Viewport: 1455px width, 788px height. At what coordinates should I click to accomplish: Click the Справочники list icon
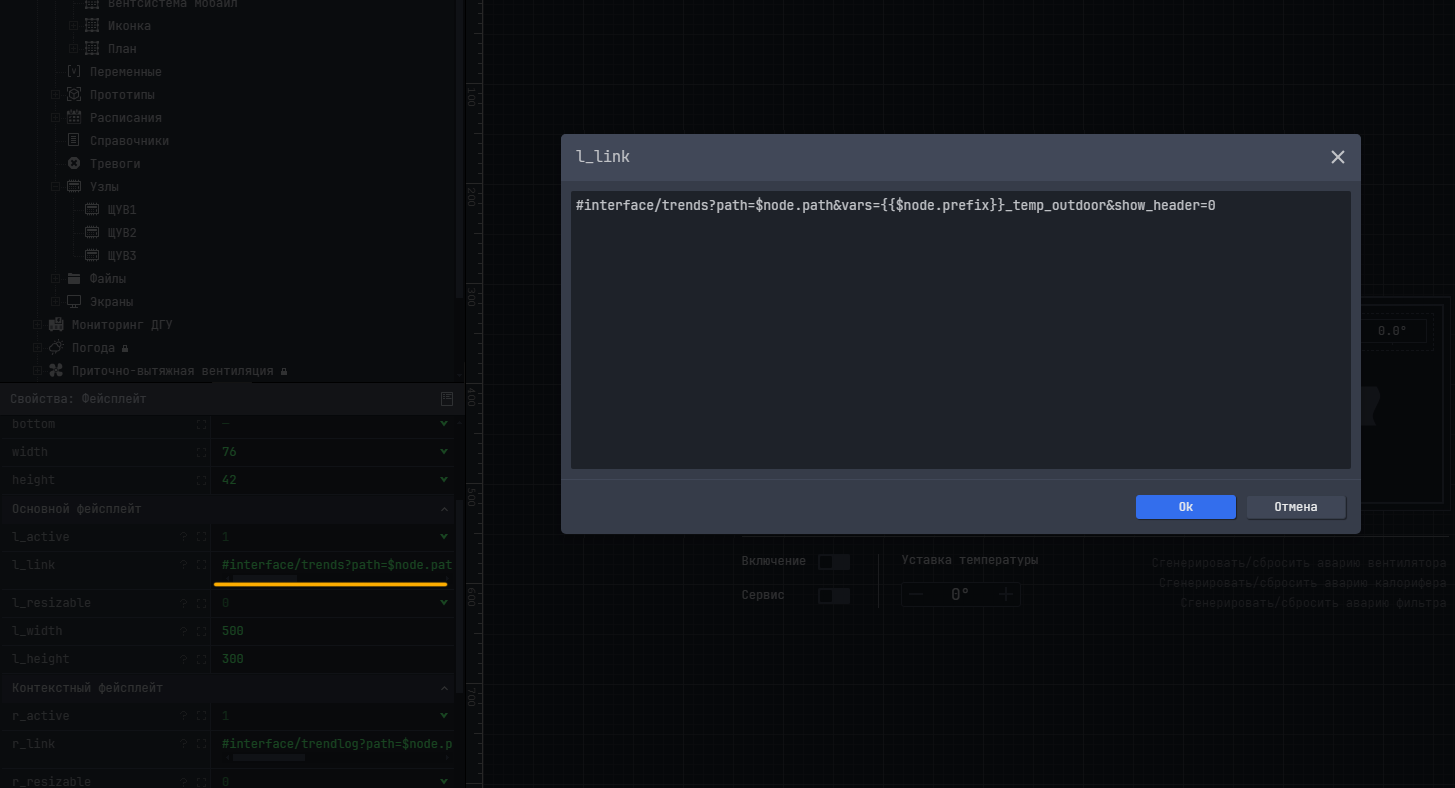(x=74, y=141)
